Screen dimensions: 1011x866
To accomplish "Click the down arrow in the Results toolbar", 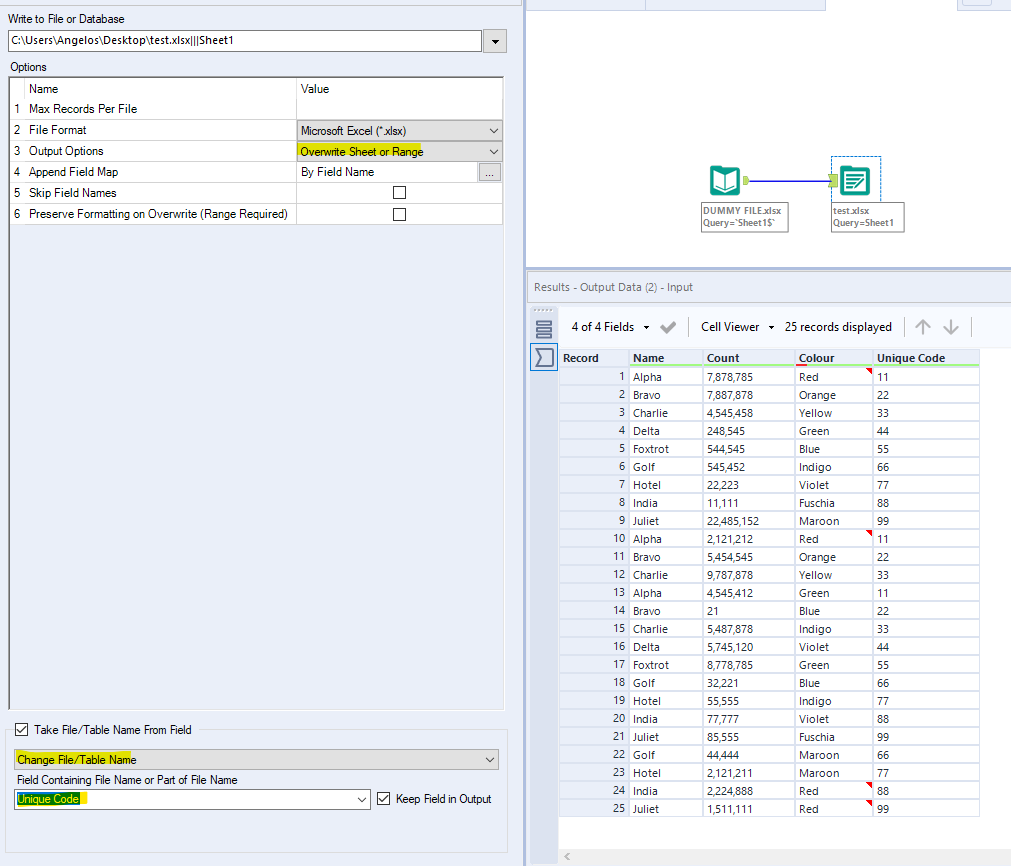I will 950,326.
